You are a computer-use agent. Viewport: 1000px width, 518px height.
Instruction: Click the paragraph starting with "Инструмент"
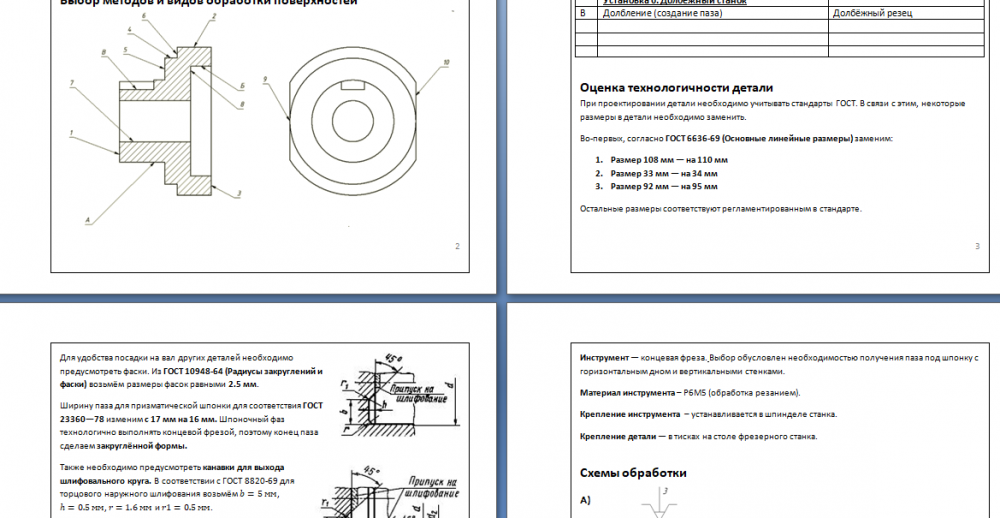[778, 363]
